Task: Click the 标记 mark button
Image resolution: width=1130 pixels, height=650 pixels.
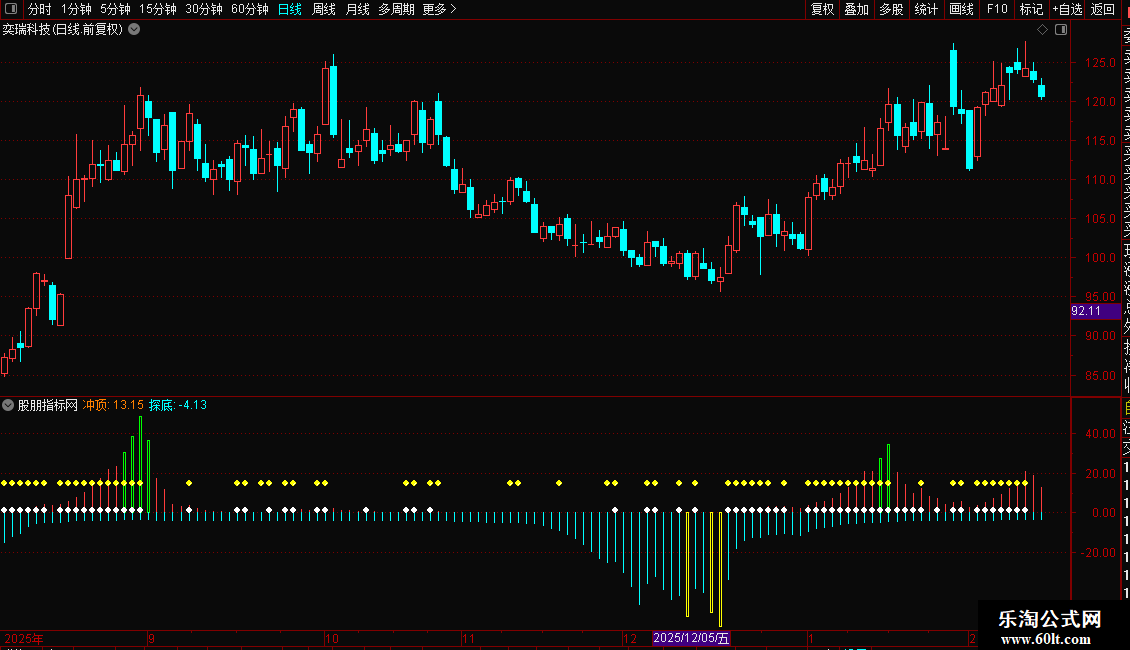Action: tap(1031, 9)
